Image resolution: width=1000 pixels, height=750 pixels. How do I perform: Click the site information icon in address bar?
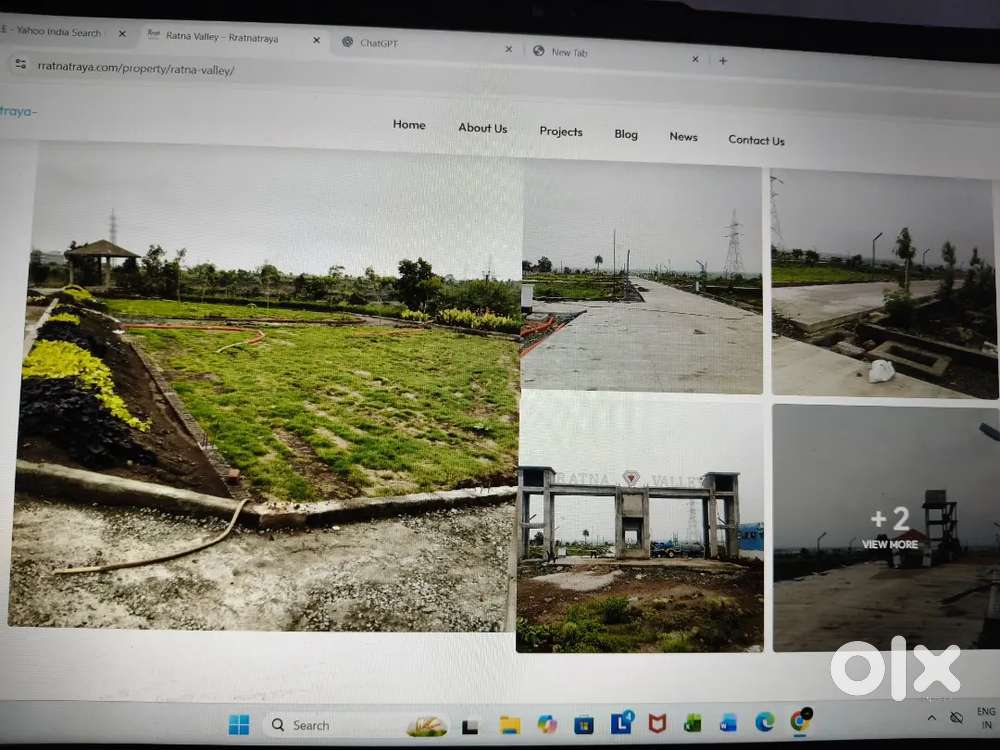pyautogui.click(x=19, y=65)
